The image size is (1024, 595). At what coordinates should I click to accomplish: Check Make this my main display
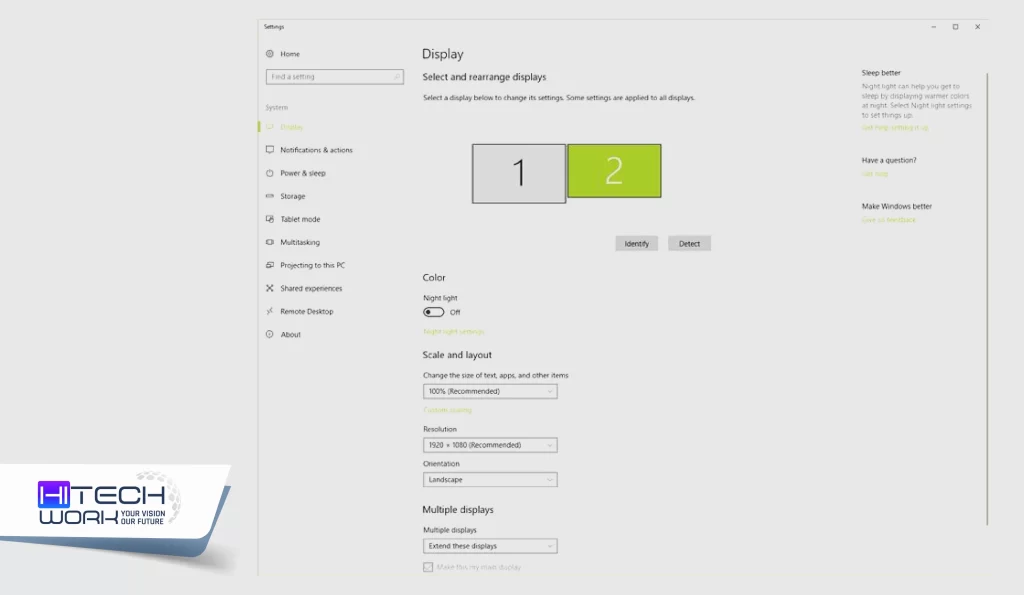(x=426, y=566)
